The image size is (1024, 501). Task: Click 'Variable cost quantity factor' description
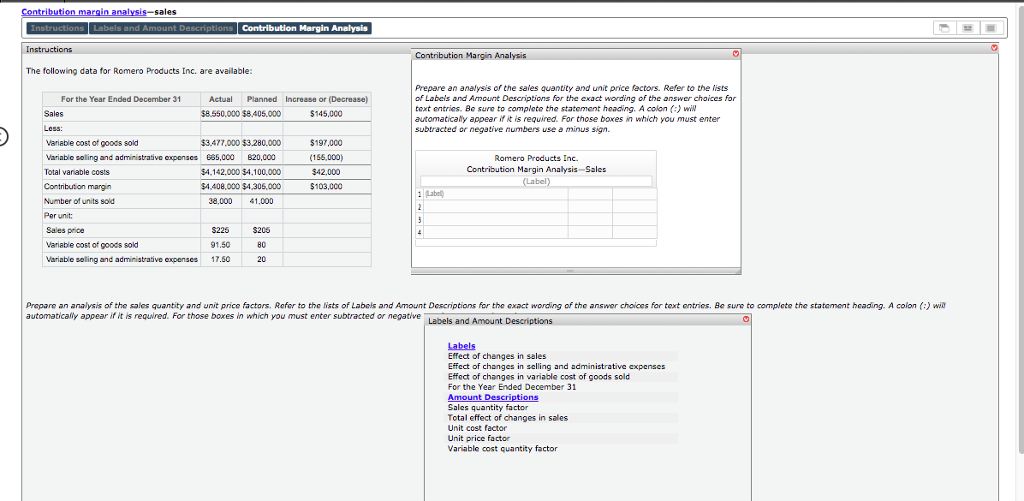[503, 449]
